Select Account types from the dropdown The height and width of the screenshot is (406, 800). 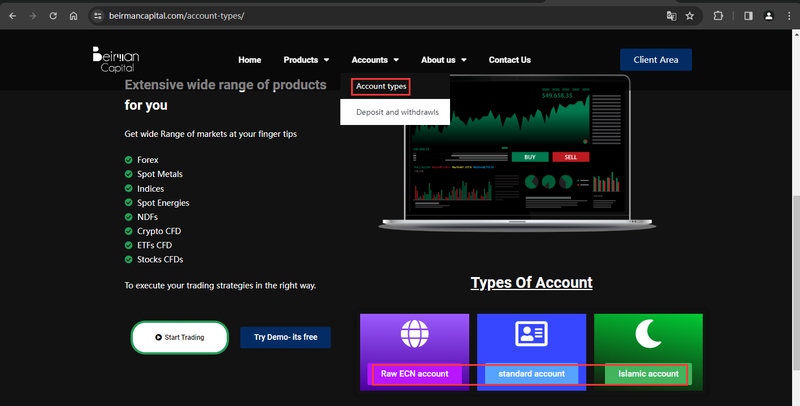(x=381, y=86)
